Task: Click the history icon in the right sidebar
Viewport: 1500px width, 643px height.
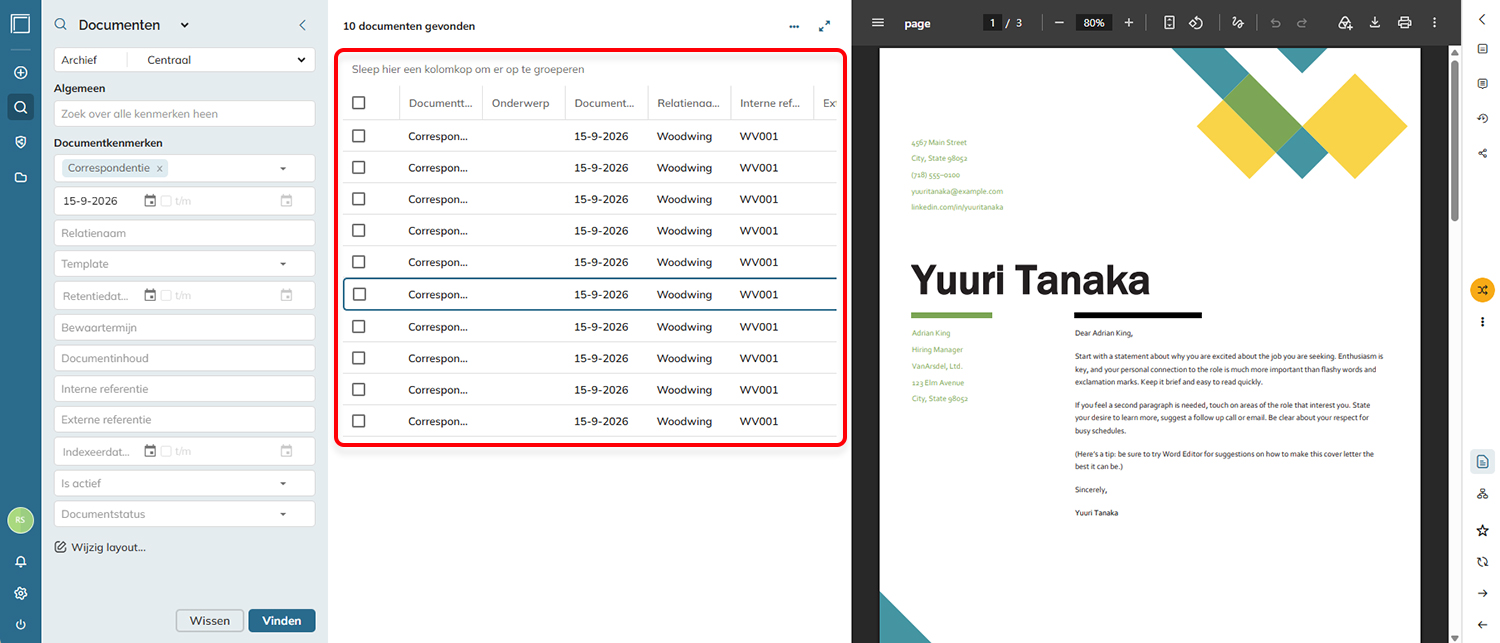Action: tap(1483, 118)
